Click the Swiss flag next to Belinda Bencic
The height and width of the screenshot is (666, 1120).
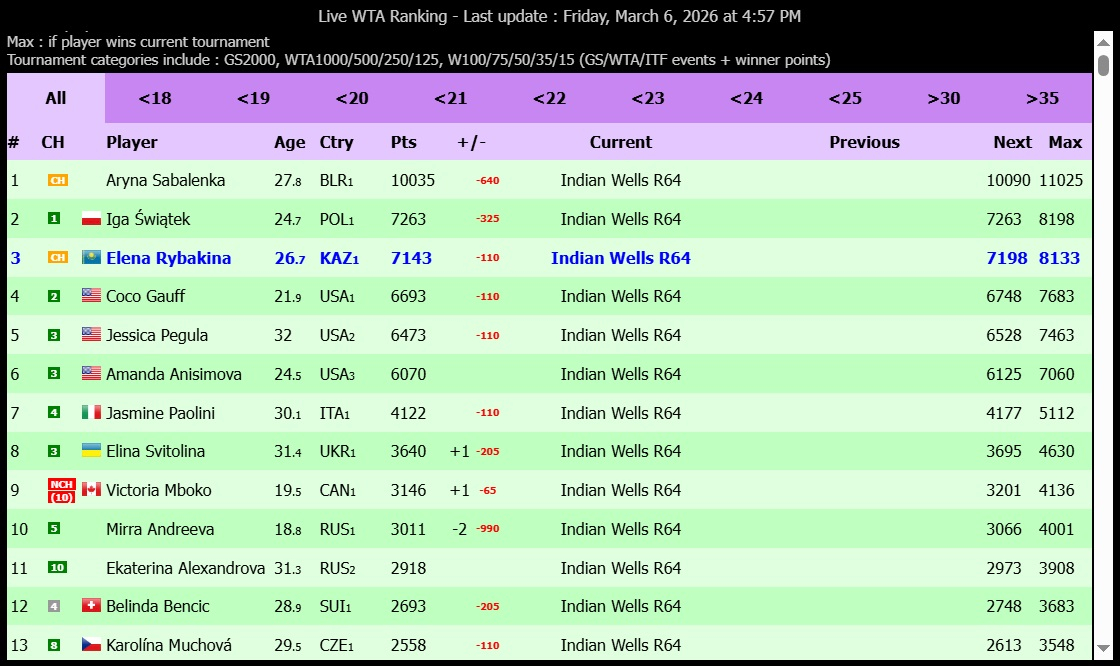(x=91, y=606)
